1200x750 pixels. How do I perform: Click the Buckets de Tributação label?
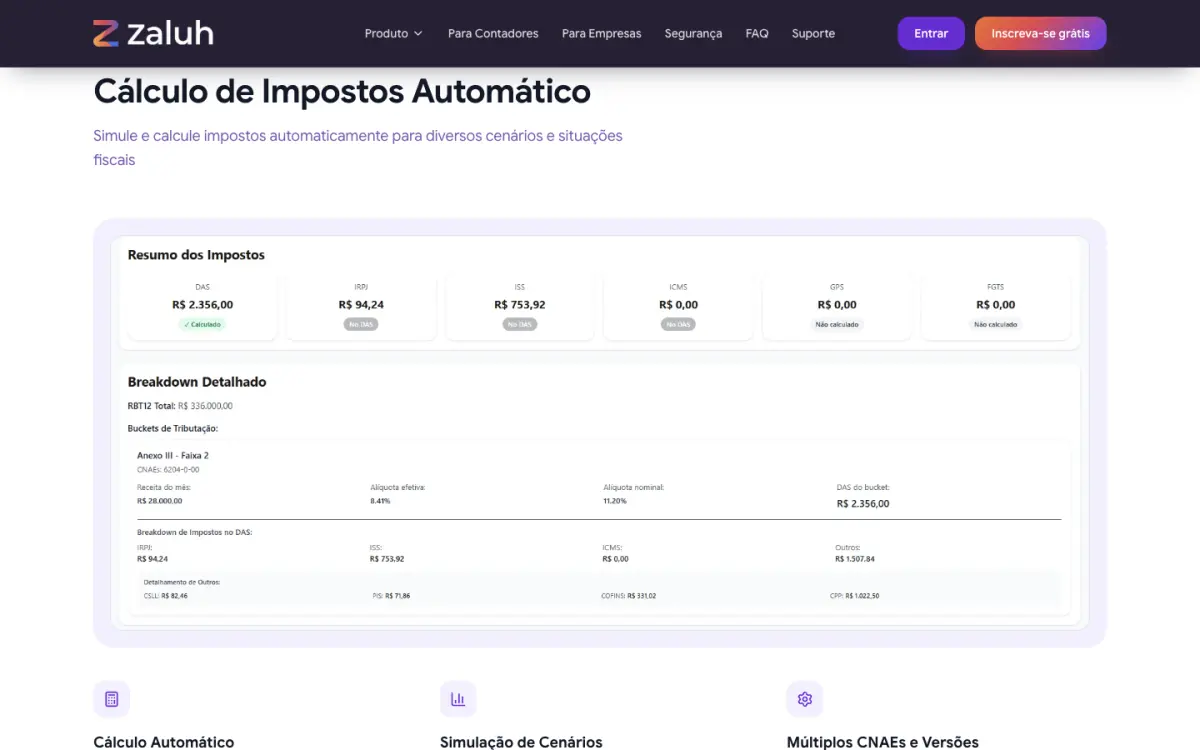173,428
